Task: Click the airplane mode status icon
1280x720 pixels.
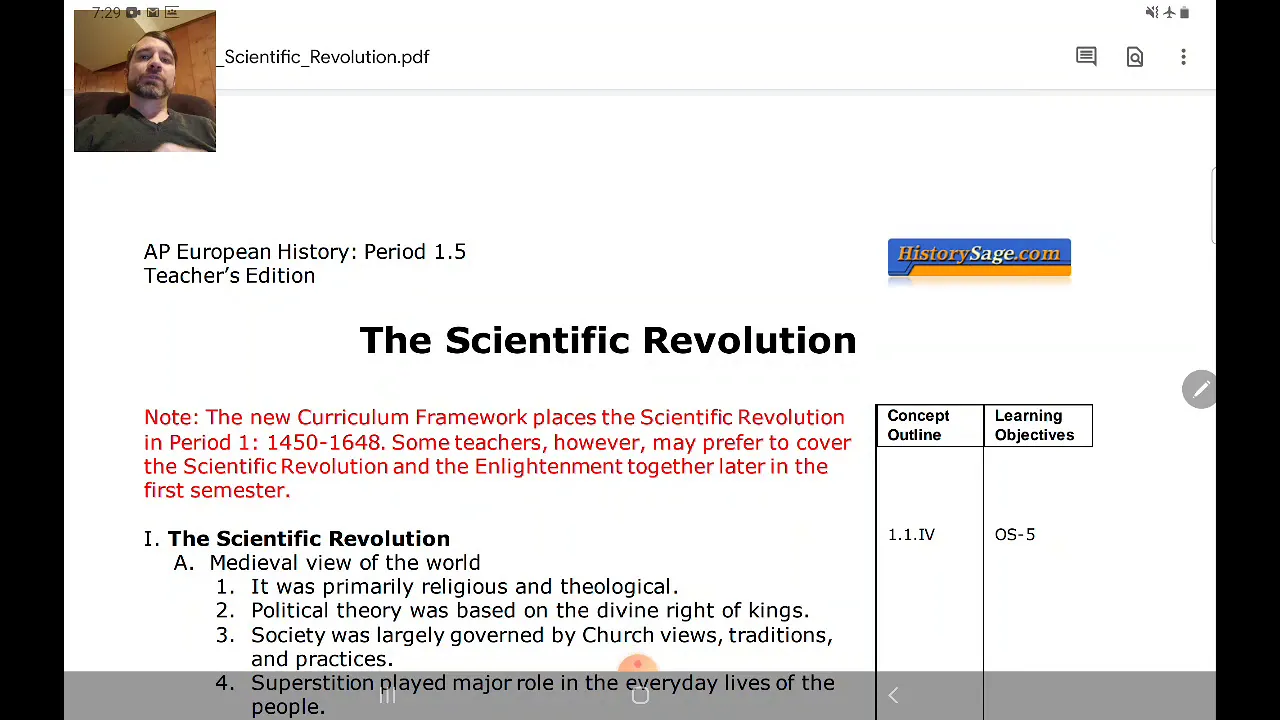Action: [x=1169, y=12]
